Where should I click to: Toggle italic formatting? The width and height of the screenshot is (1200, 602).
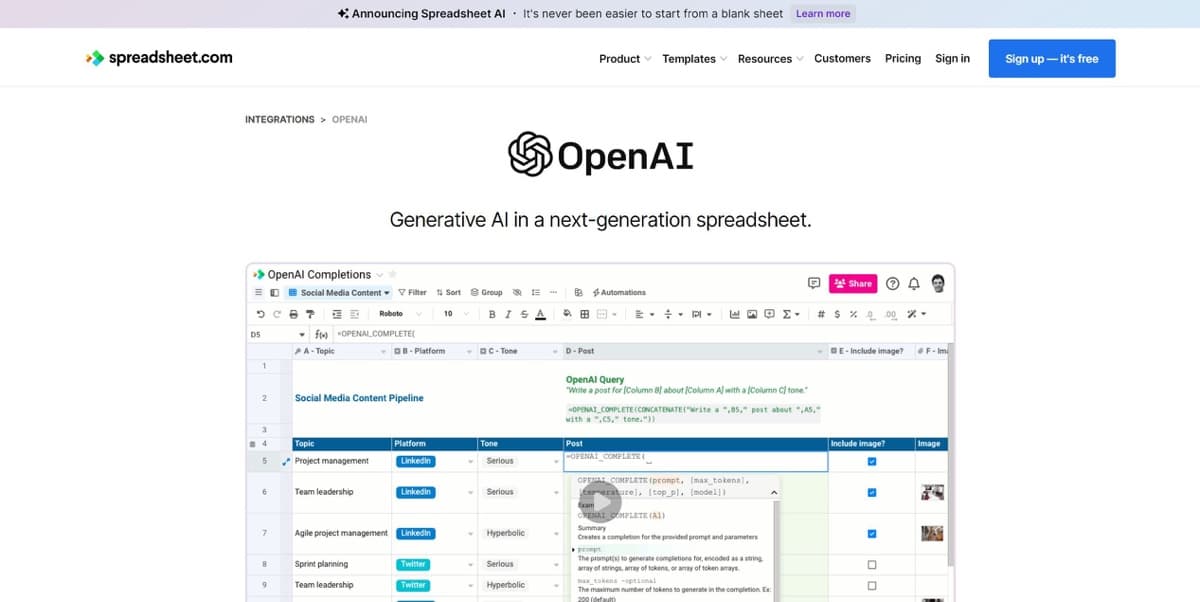tap(508, 314)
